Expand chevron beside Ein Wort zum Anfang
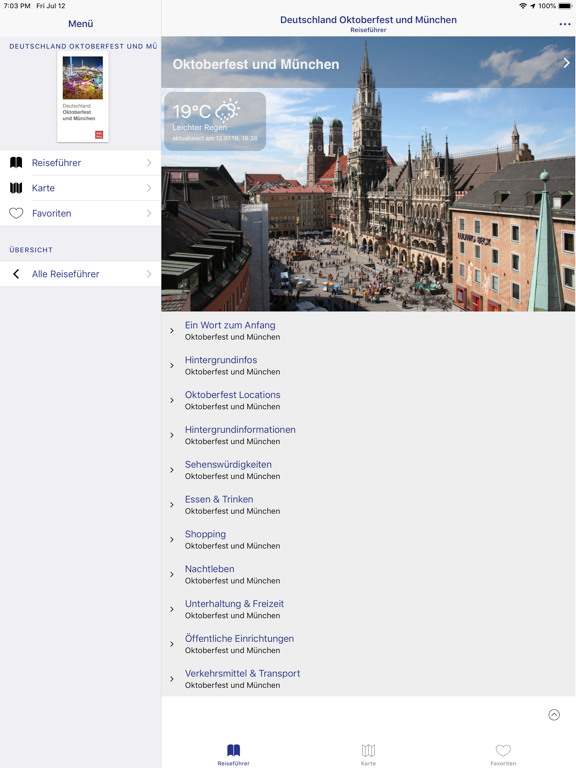 171,331
